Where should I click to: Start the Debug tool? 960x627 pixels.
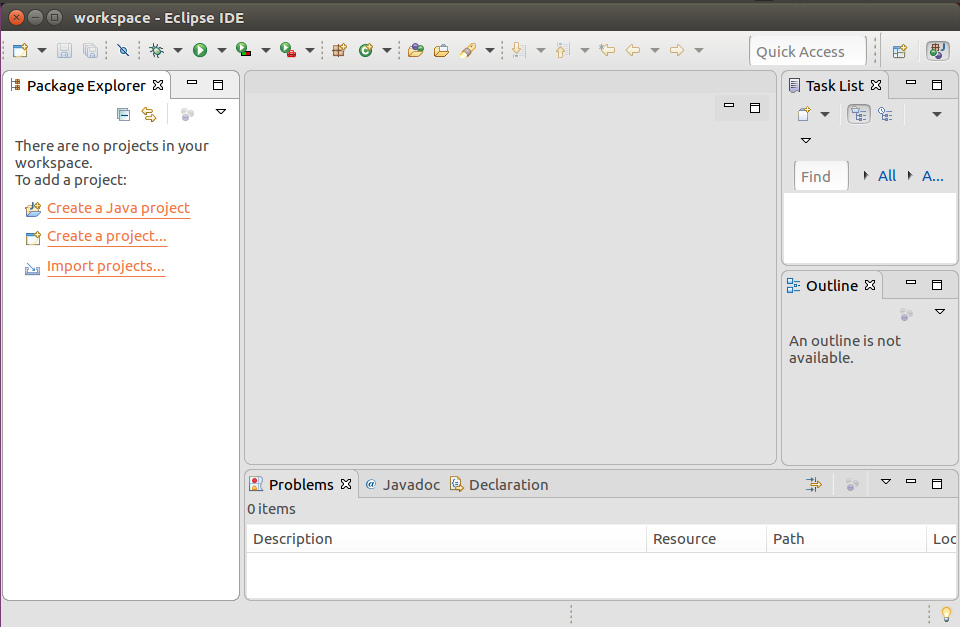coord(159,50)
